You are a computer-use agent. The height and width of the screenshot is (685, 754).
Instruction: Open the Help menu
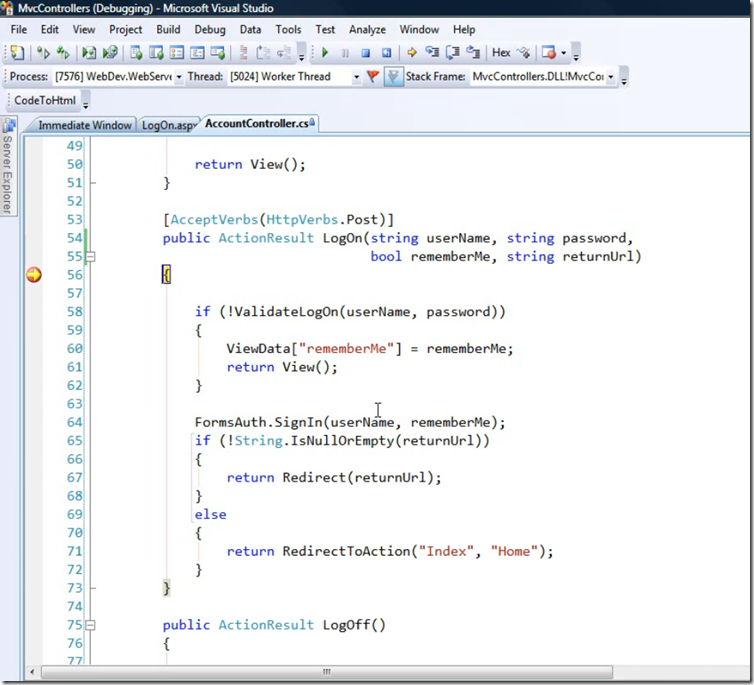464,29
